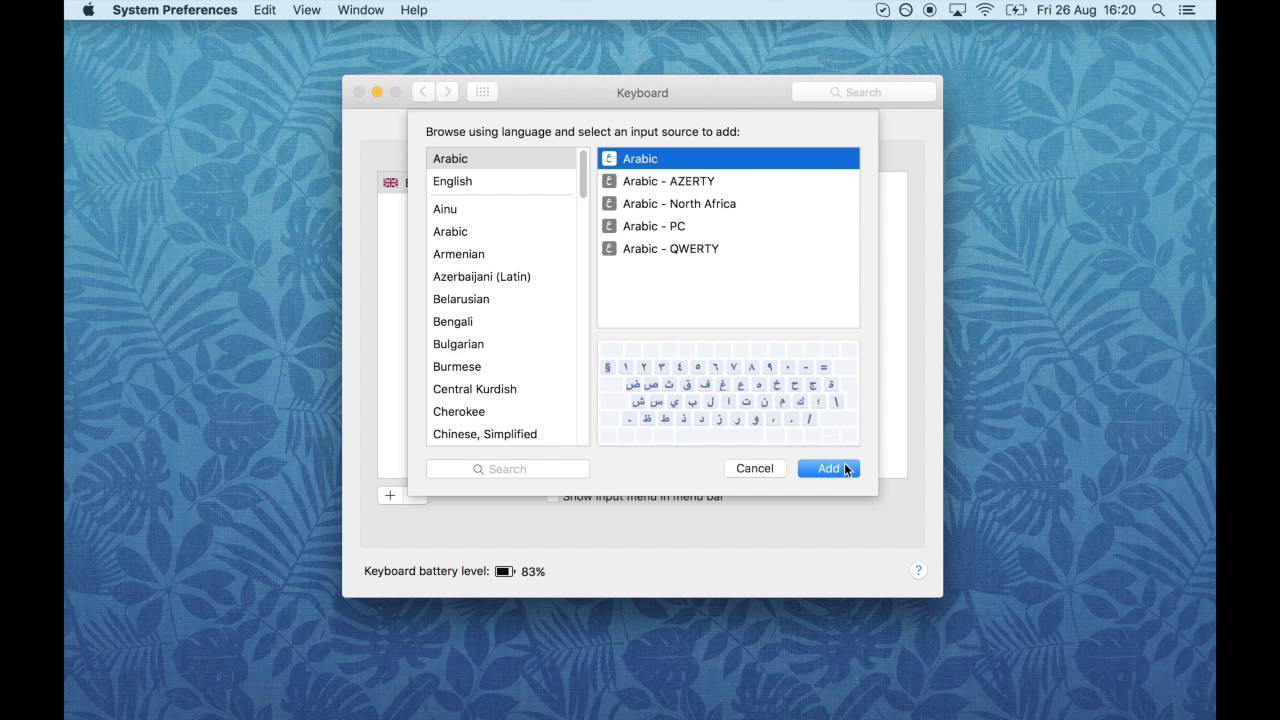The height and width of the screenshot is (720, 1280).
Task: Select Arabic - PC input source
Action: (x=728, y=226)
